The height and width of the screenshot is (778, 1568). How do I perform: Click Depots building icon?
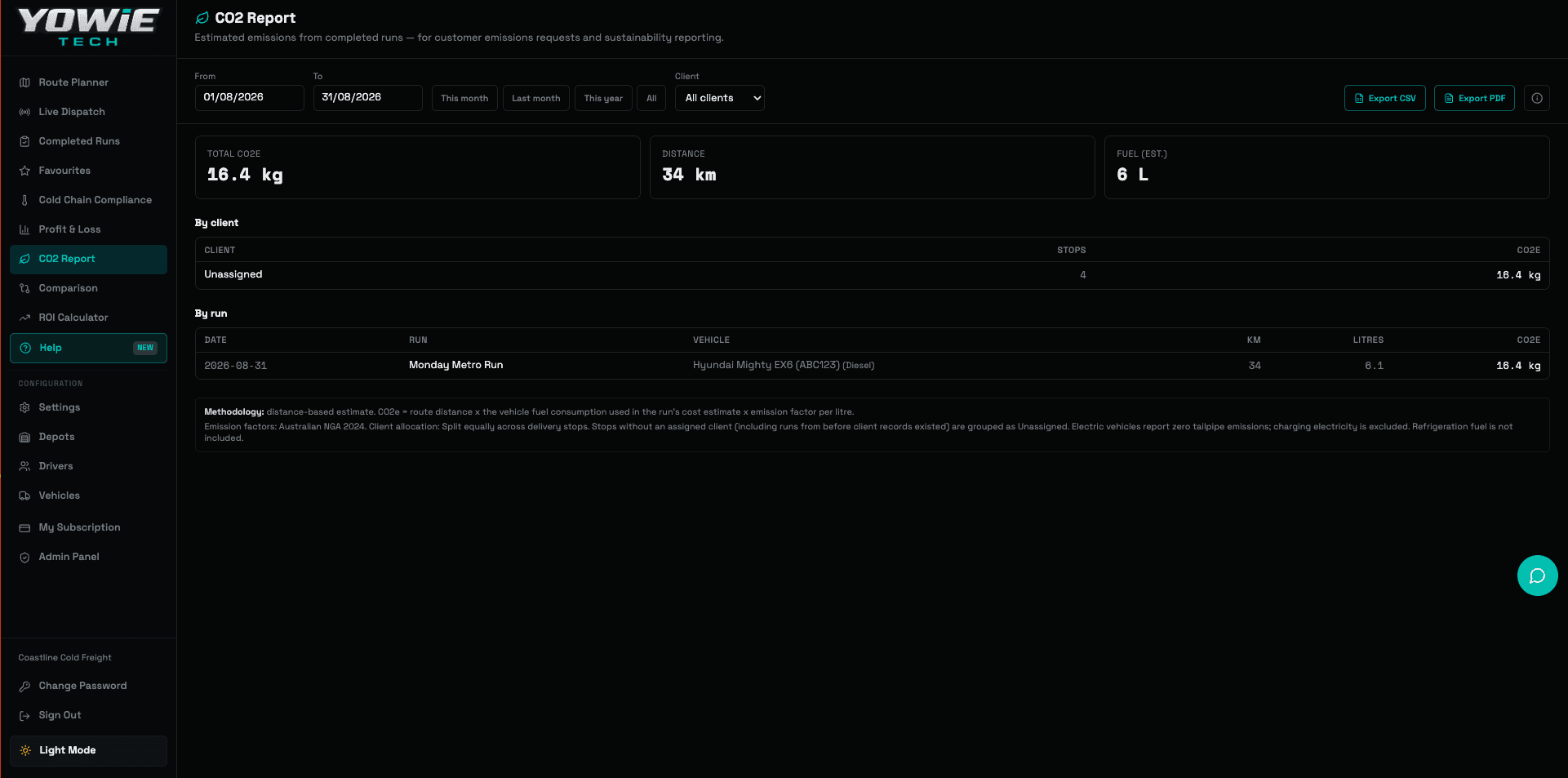click(x=24, y=437)
